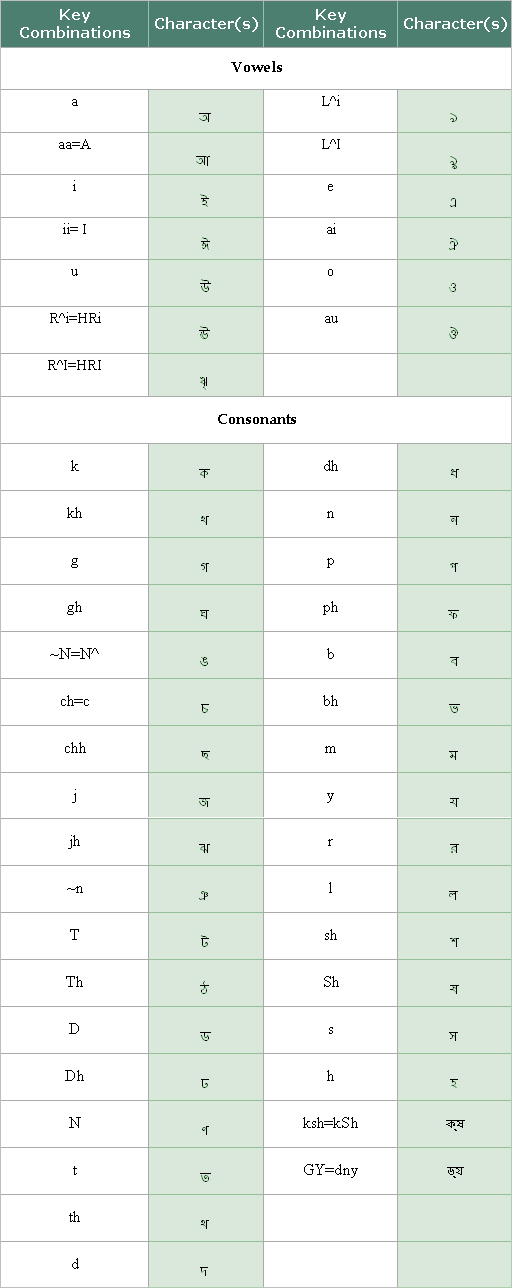Select the 'au' vowel key cell

(331, 330)
